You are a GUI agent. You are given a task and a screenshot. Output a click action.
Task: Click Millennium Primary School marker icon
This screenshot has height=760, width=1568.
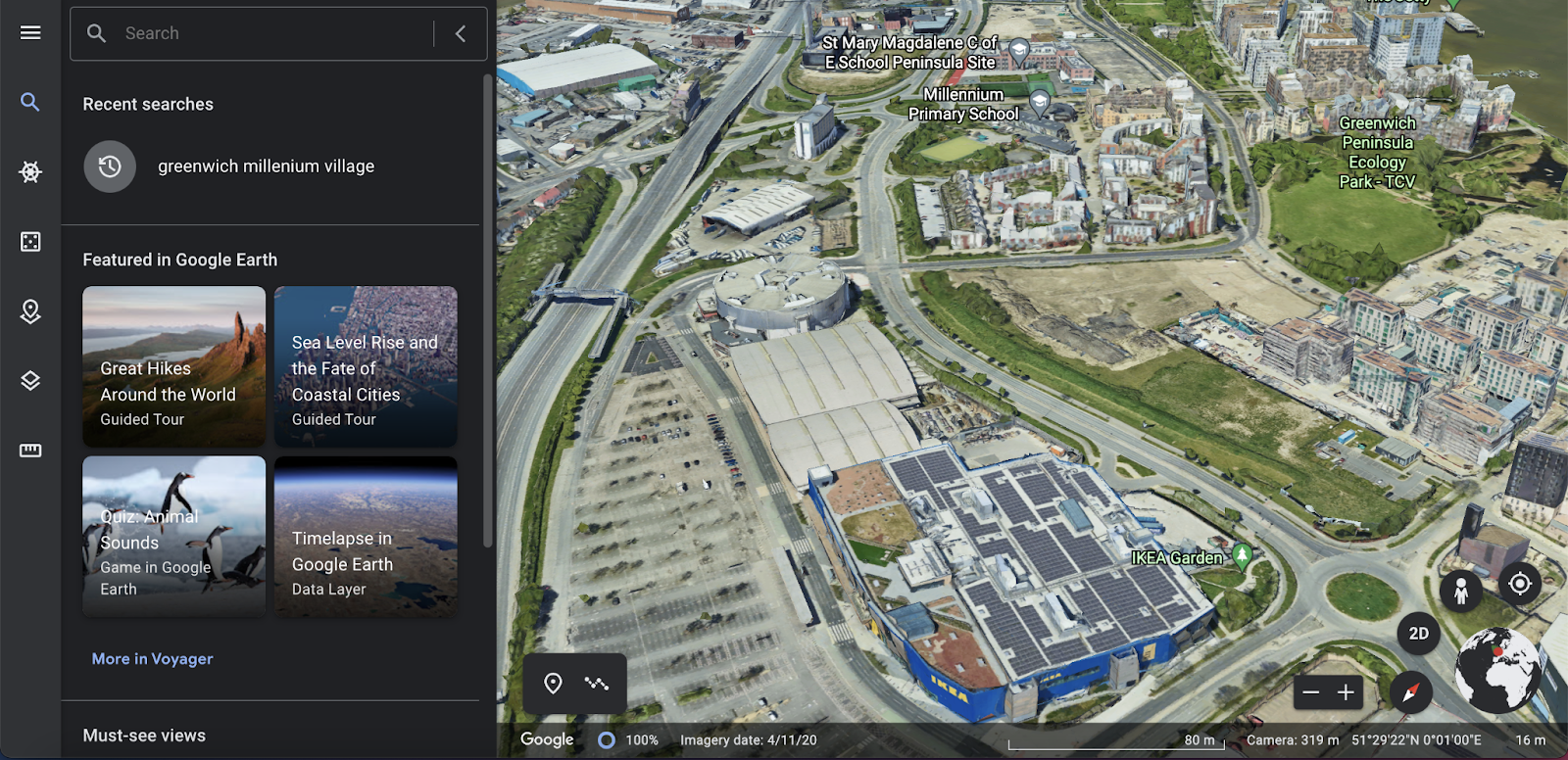point(1040,102)
